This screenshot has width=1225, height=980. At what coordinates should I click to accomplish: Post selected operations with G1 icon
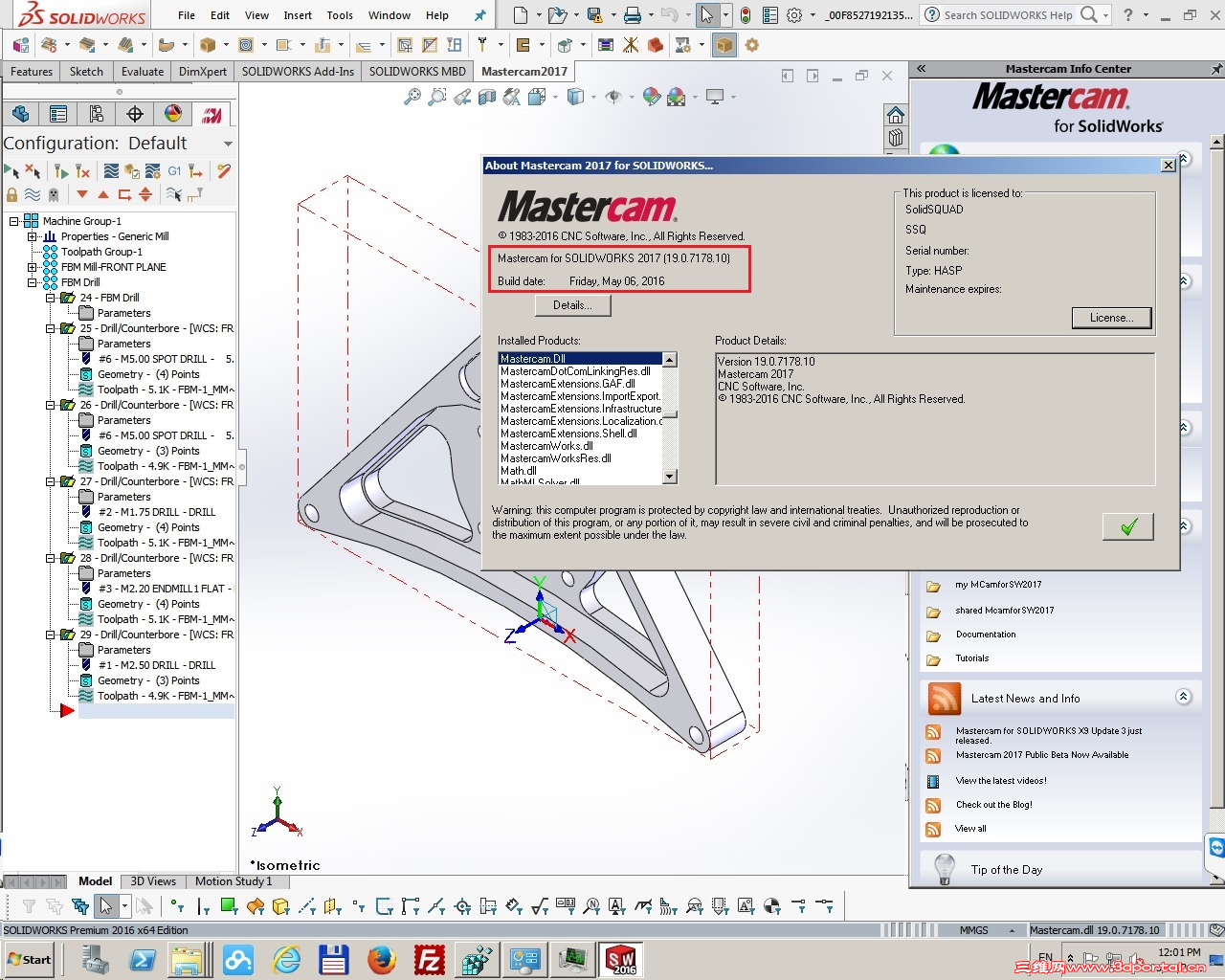[174, 171]
